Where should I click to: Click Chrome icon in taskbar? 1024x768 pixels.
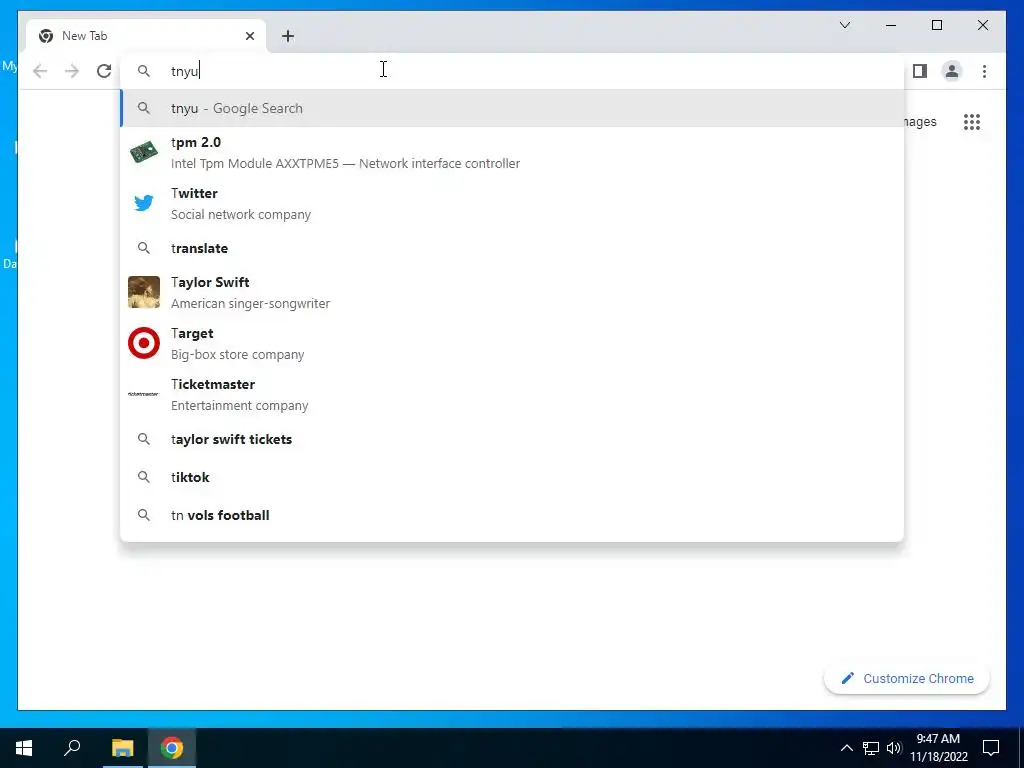click(x=172, y=748)
